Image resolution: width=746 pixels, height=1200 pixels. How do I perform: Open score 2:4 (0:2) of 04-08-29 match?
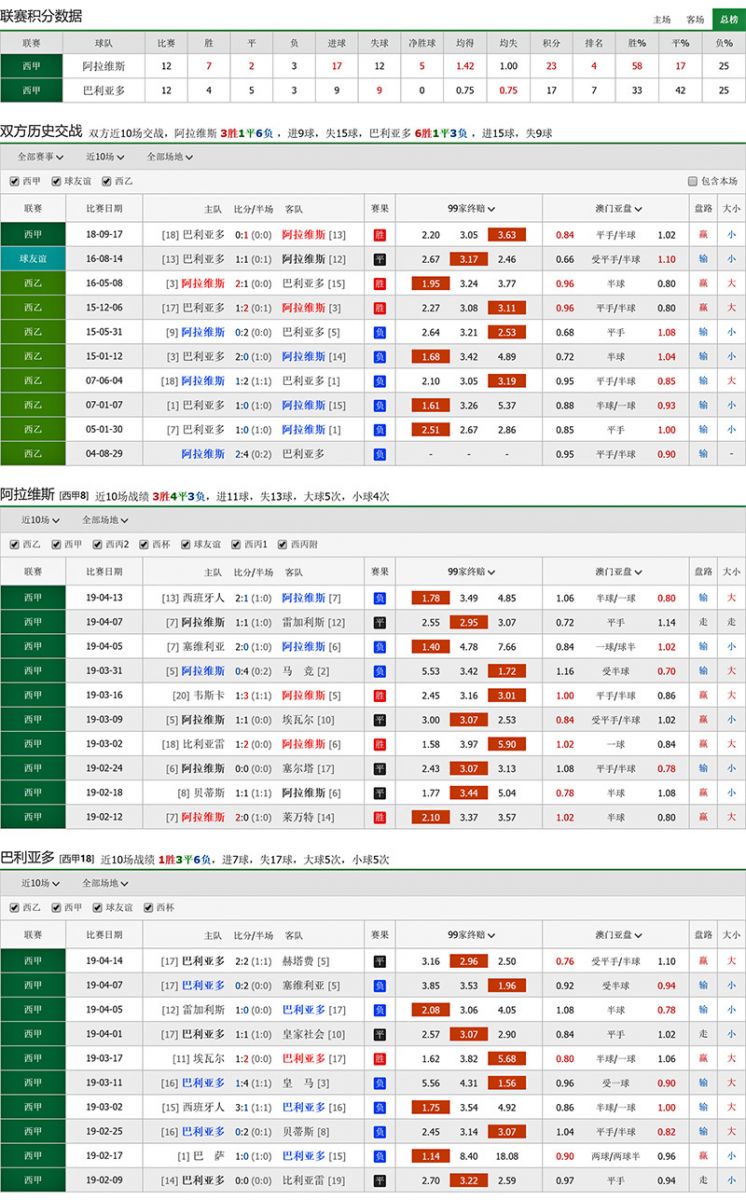coord(253,454)
